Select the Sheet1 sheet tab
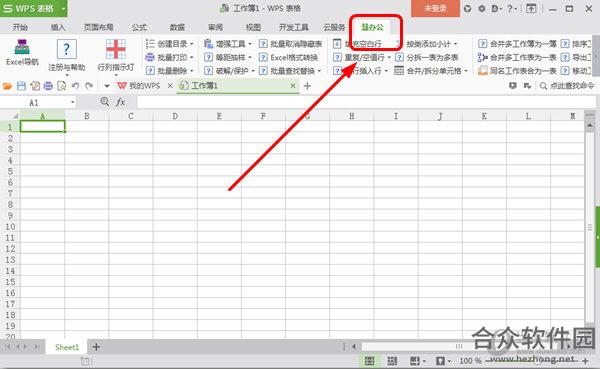 coord(67,347)
